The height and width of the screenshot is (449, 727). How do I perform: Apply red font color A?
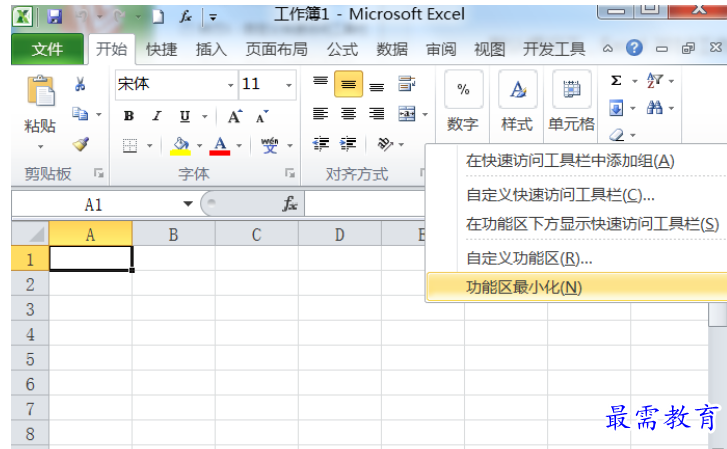coord(220,146)
